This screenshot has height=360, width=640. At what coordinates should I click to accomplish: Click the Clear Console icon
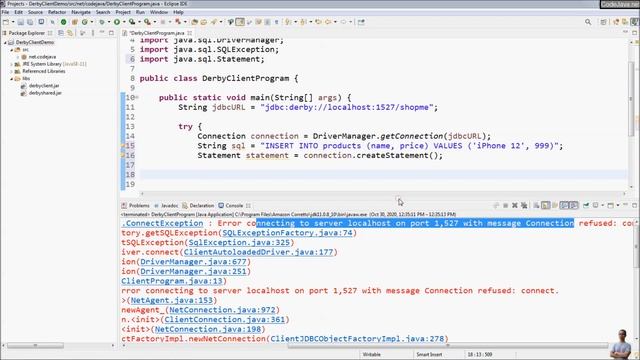click(536, 205)
